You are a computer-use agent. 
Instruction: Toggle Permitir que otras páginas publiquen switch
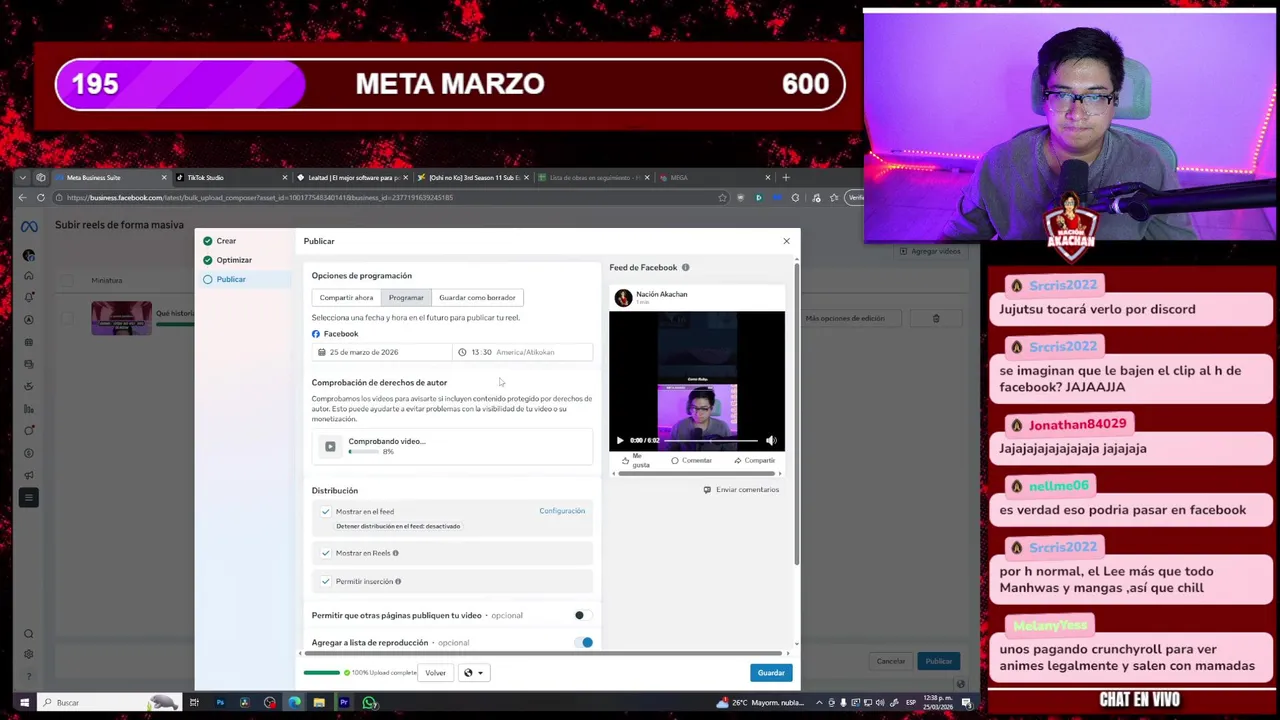(x=583, y=615)
